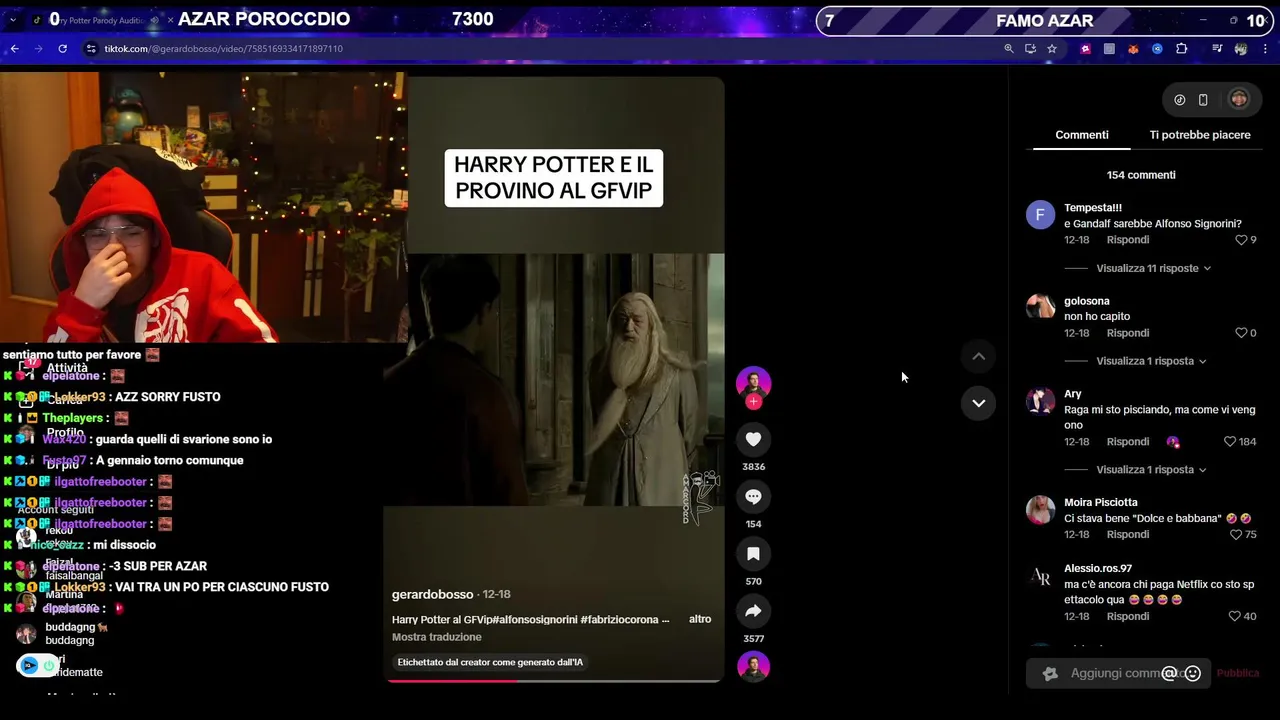Share the video with the arrow icon

[x=753, y=611]
